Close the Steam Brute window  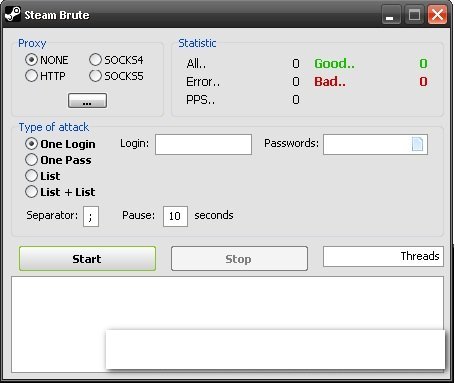[x=437, y=15]
